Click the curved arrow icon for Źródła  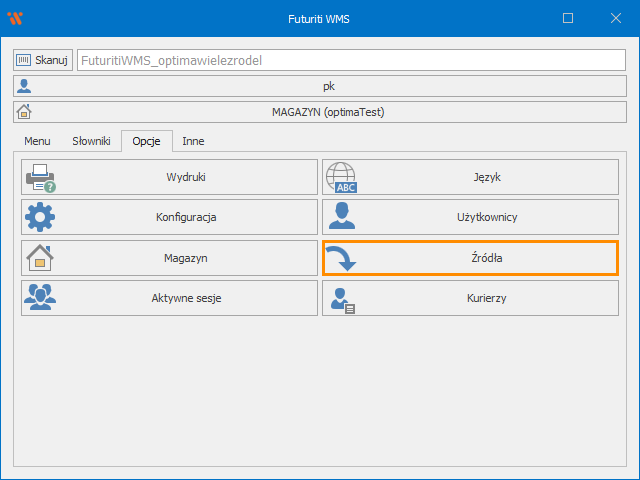[343, 258]
